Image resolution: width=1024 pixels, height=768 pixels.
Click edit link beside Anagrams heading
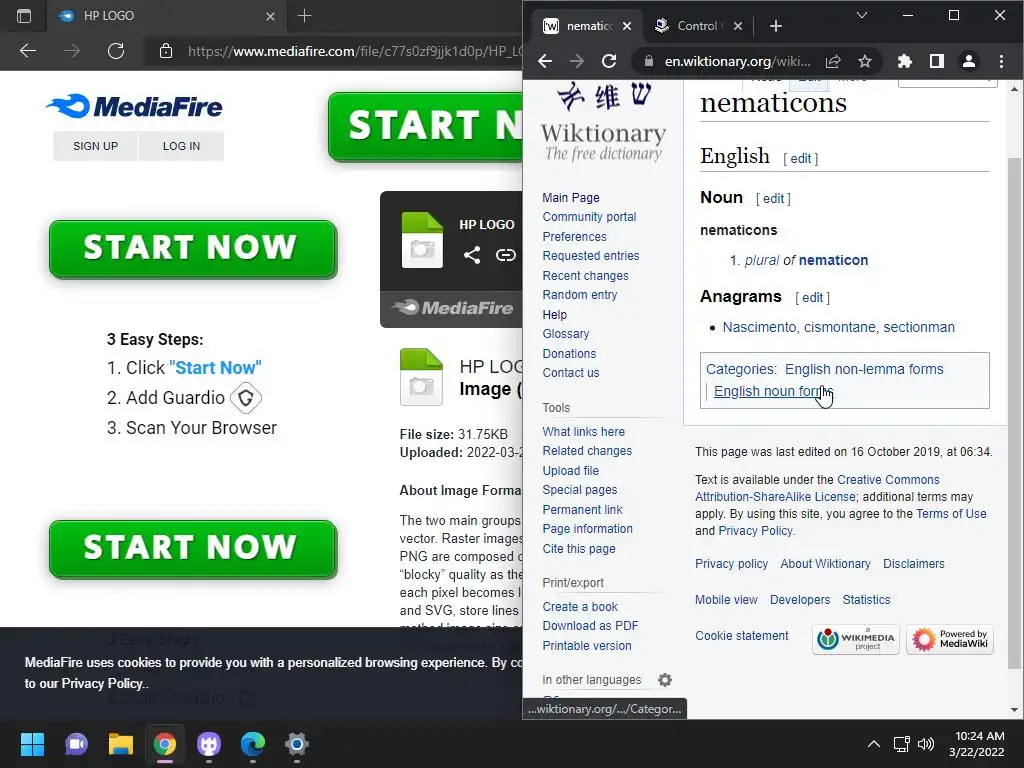pyautogui.click(x=812, y=298)
